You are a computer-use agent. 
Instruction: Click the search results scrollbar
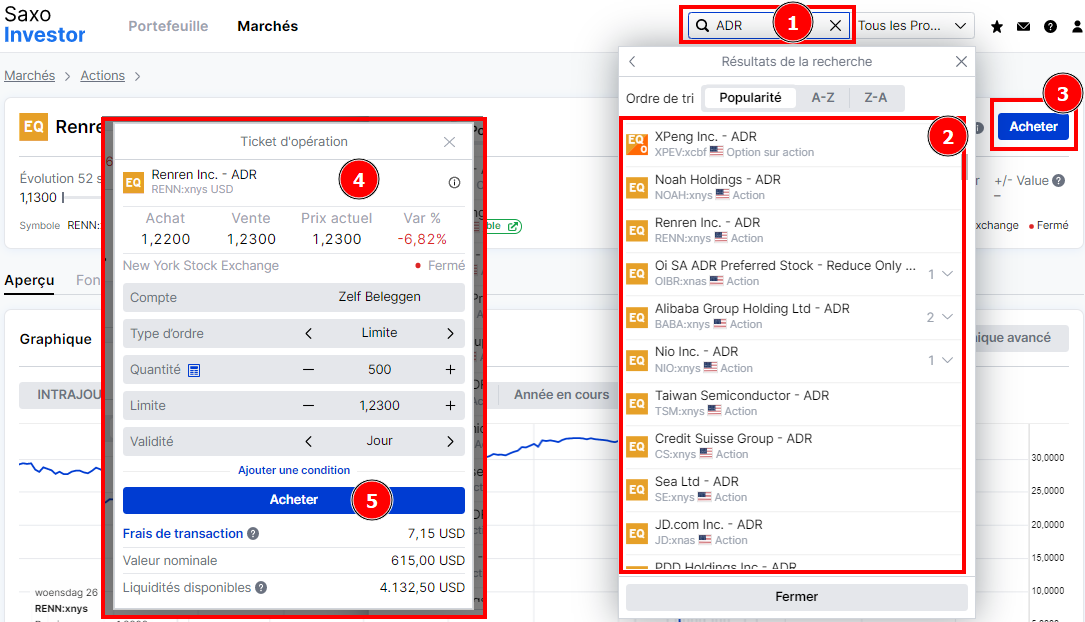pyautogui.click(x=965, y=166)
